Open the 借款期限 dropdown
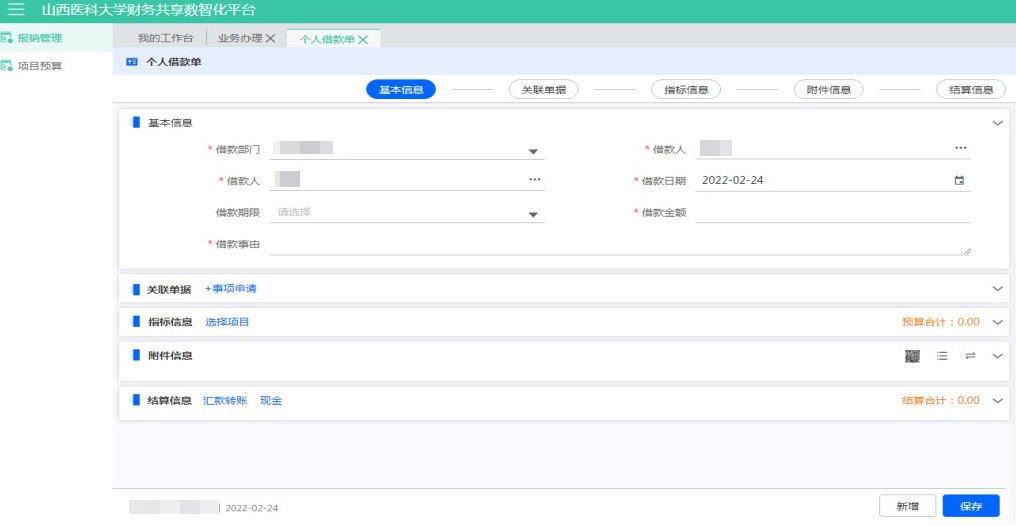This screenshot has height=526, width=1016. [x=533, y=214]
